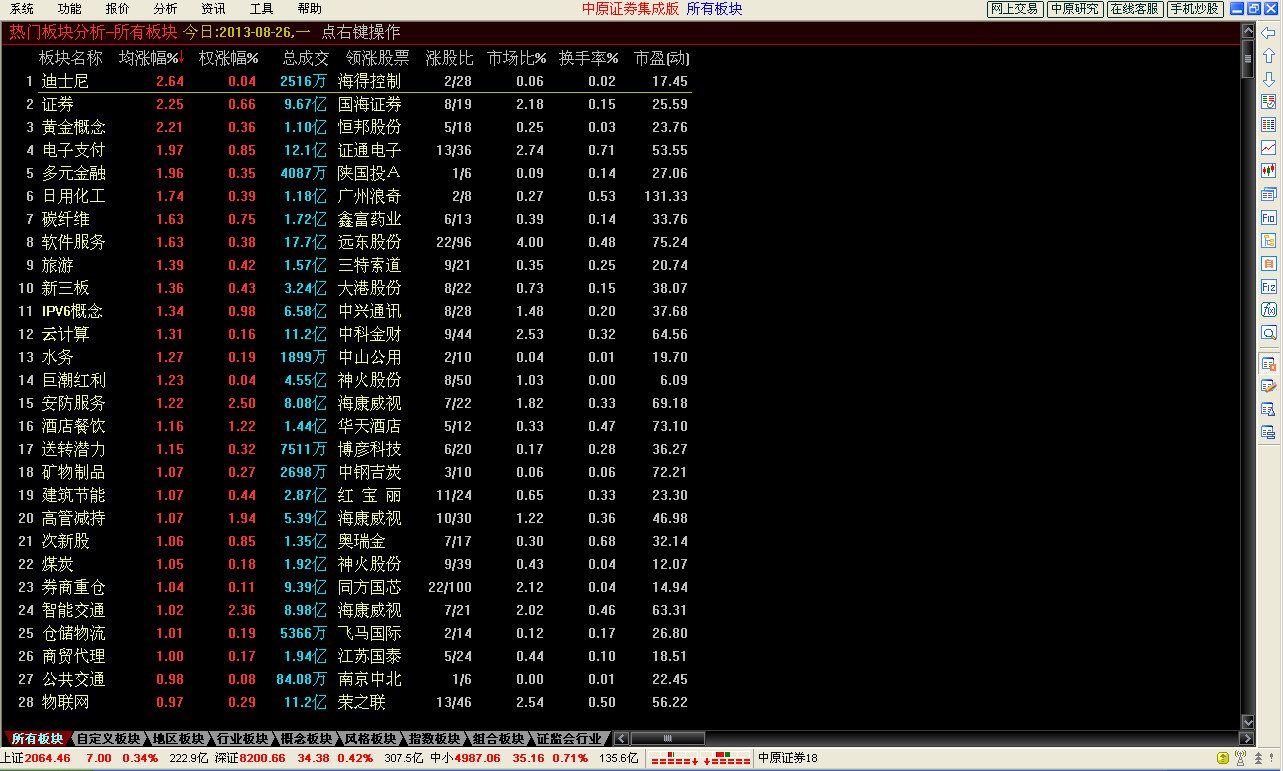Sort by 领涨股票 column header
The width and height of the screenshot is (1283, 771).
pos(378,58)
